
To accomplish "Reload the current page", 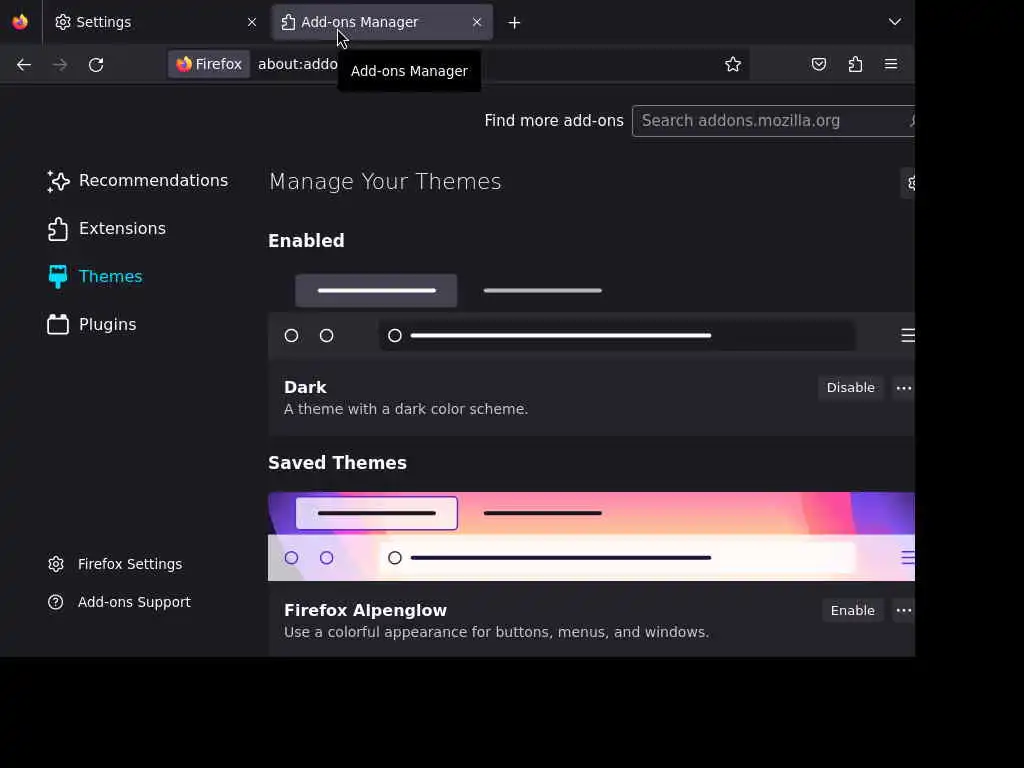I will (x=96, y=65).
